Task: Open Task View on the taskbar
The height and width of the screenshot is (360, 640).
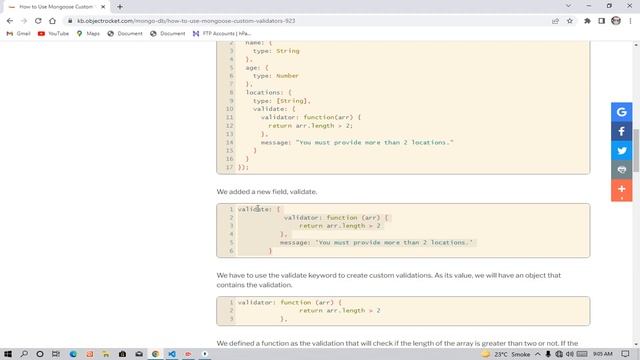Action: [56, 354]
